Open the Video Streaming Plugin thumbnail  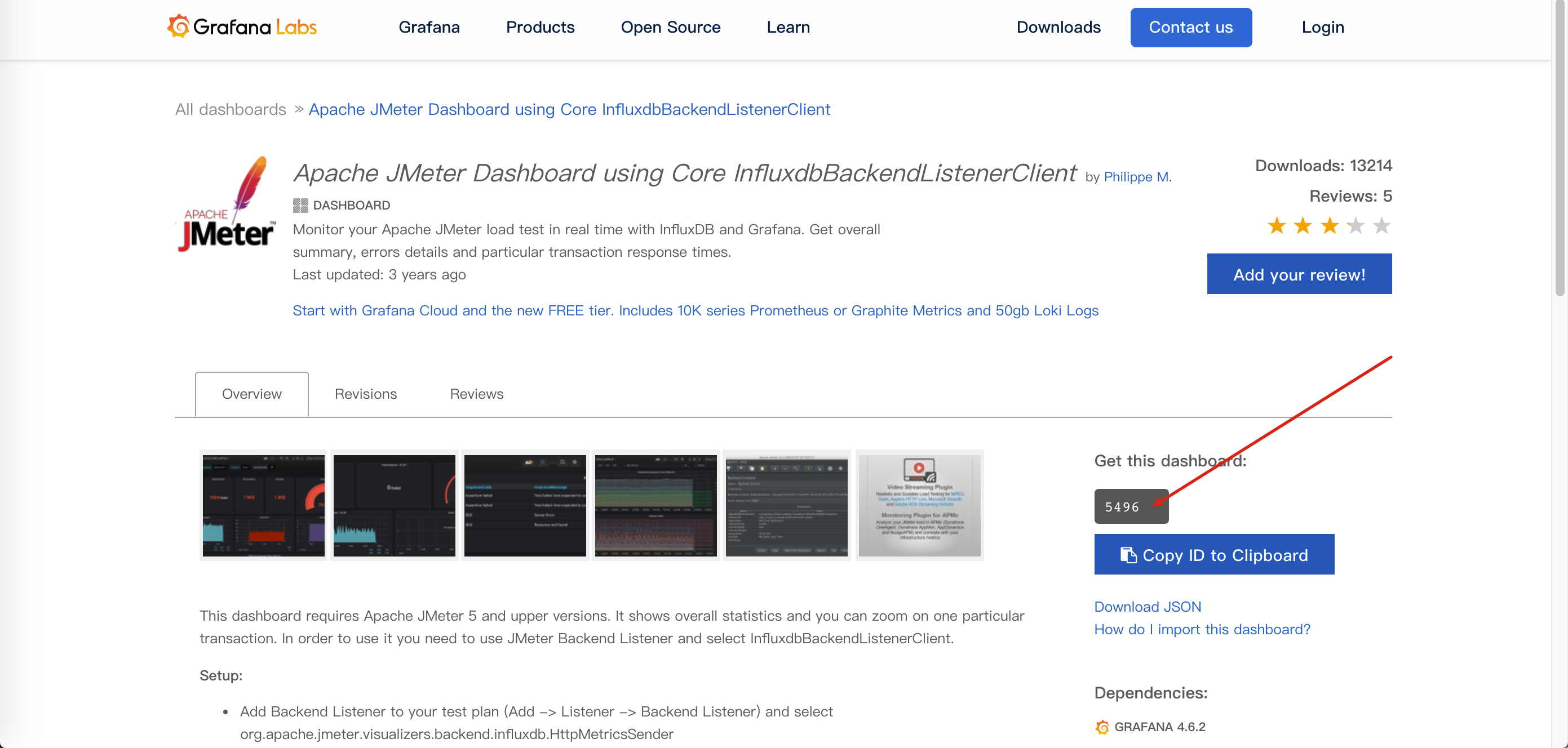[919, 505]
